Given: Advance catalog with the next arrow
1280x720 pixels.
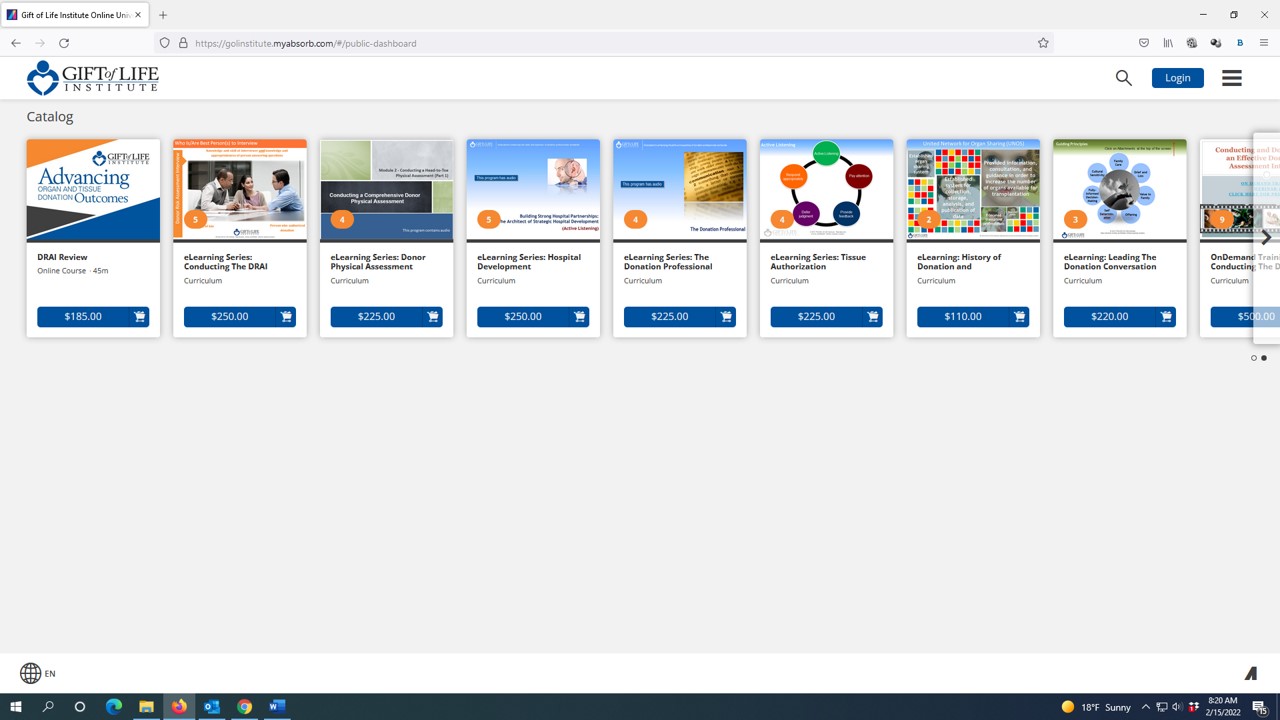Looking at the screenshot, I should tap(1266, 238).
